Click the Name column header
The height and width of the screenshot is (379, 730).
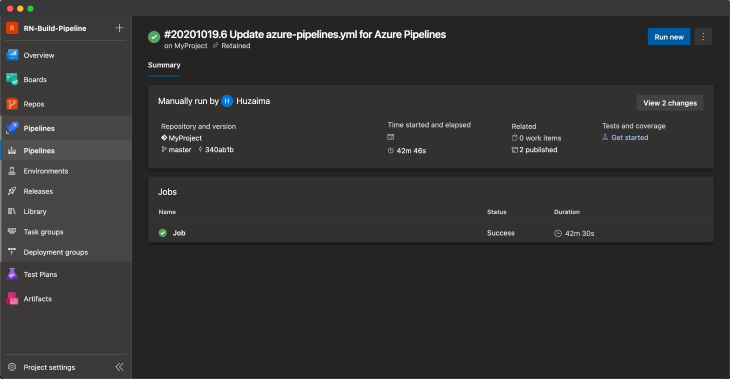click(167, 212)
